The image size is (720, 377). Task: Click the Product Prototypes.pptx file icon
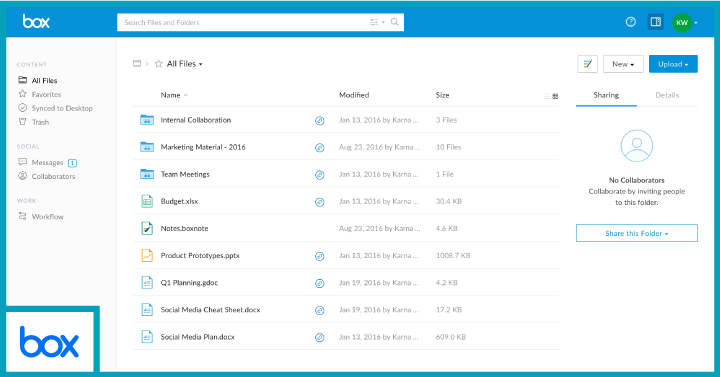[146, 255]
